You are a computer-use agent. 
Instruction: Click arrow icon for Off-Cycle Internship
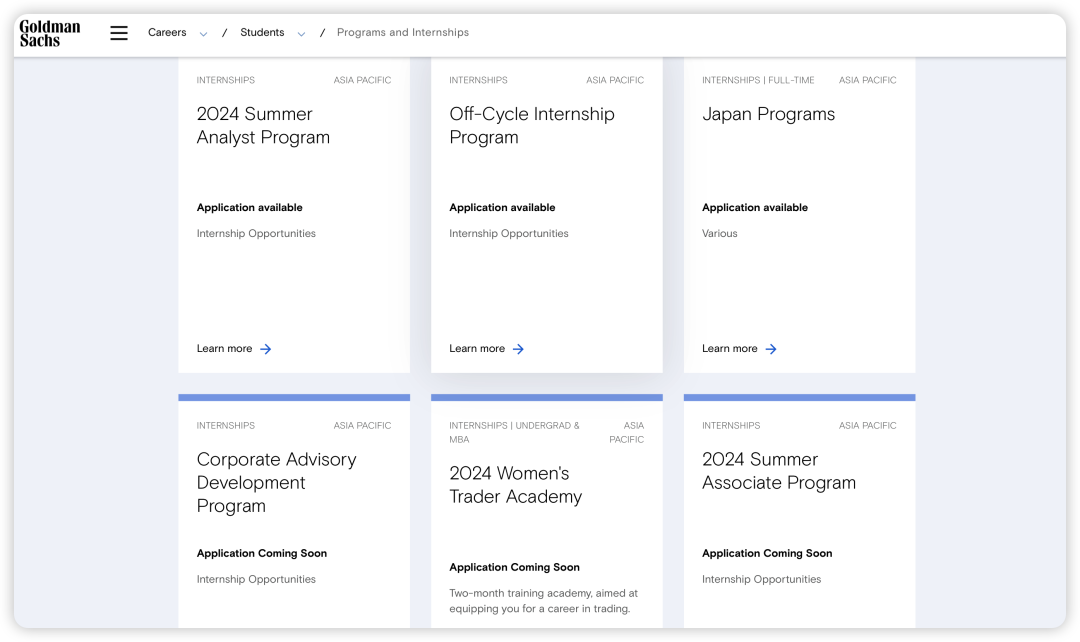point(519,349)
